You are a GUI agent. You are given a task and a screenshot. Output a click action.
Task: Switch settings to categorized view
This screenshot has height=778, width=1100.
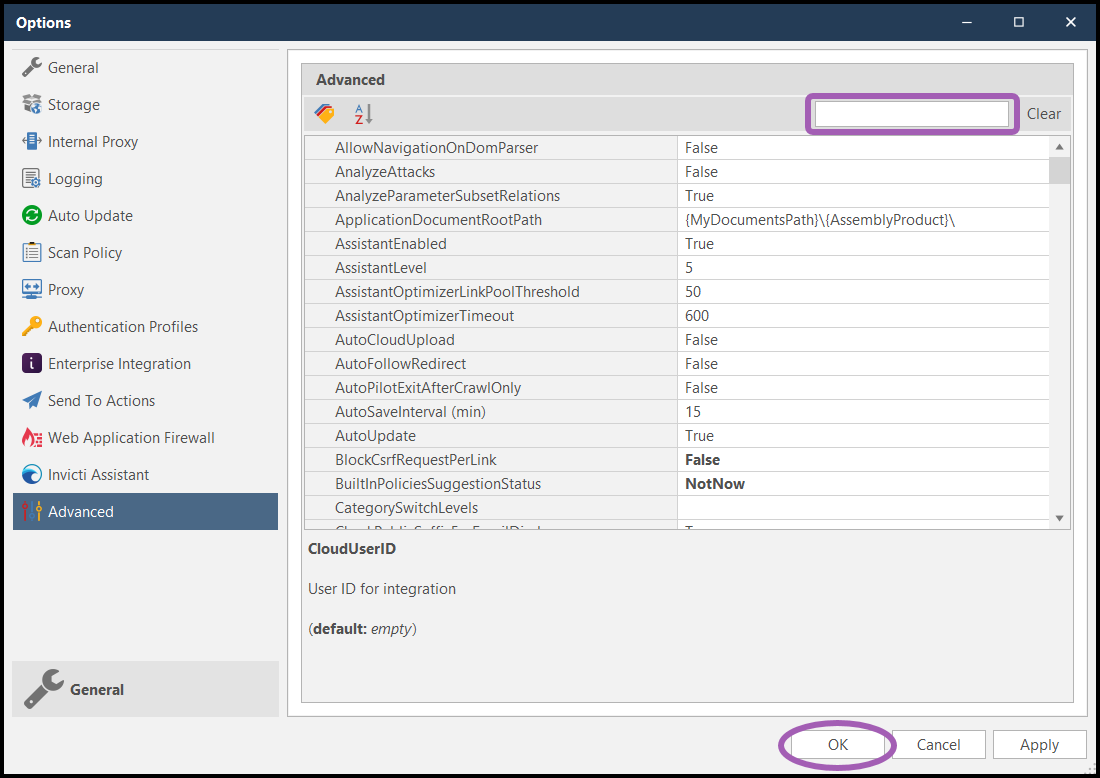coord(324,113)
